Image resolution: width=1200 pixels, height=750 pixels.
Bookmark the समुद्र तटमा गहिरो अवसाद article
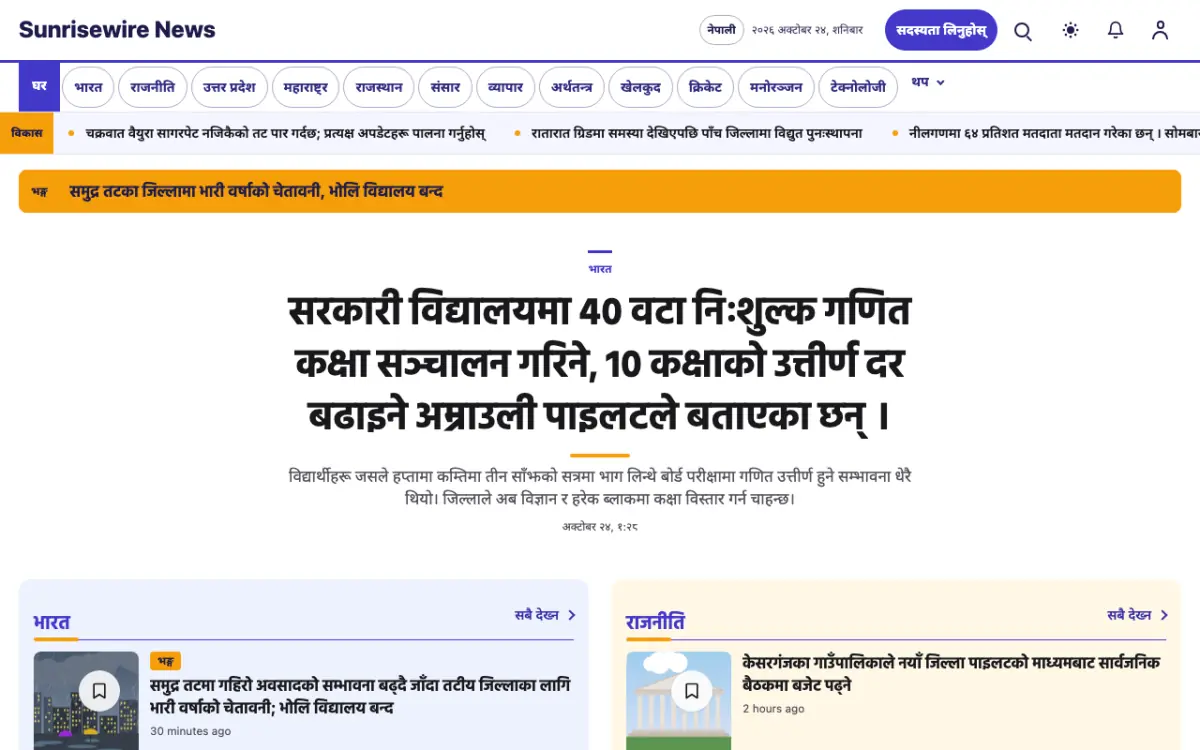(99, 691)
